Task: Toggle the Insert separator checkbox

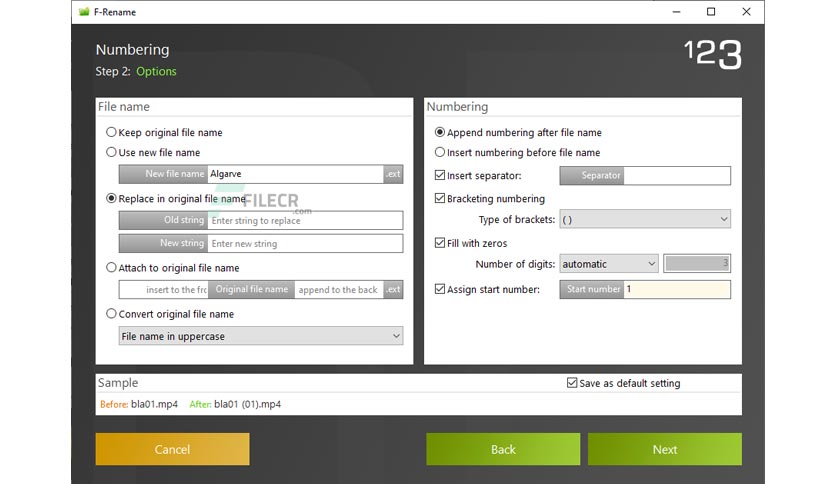Action: point(440,175)
